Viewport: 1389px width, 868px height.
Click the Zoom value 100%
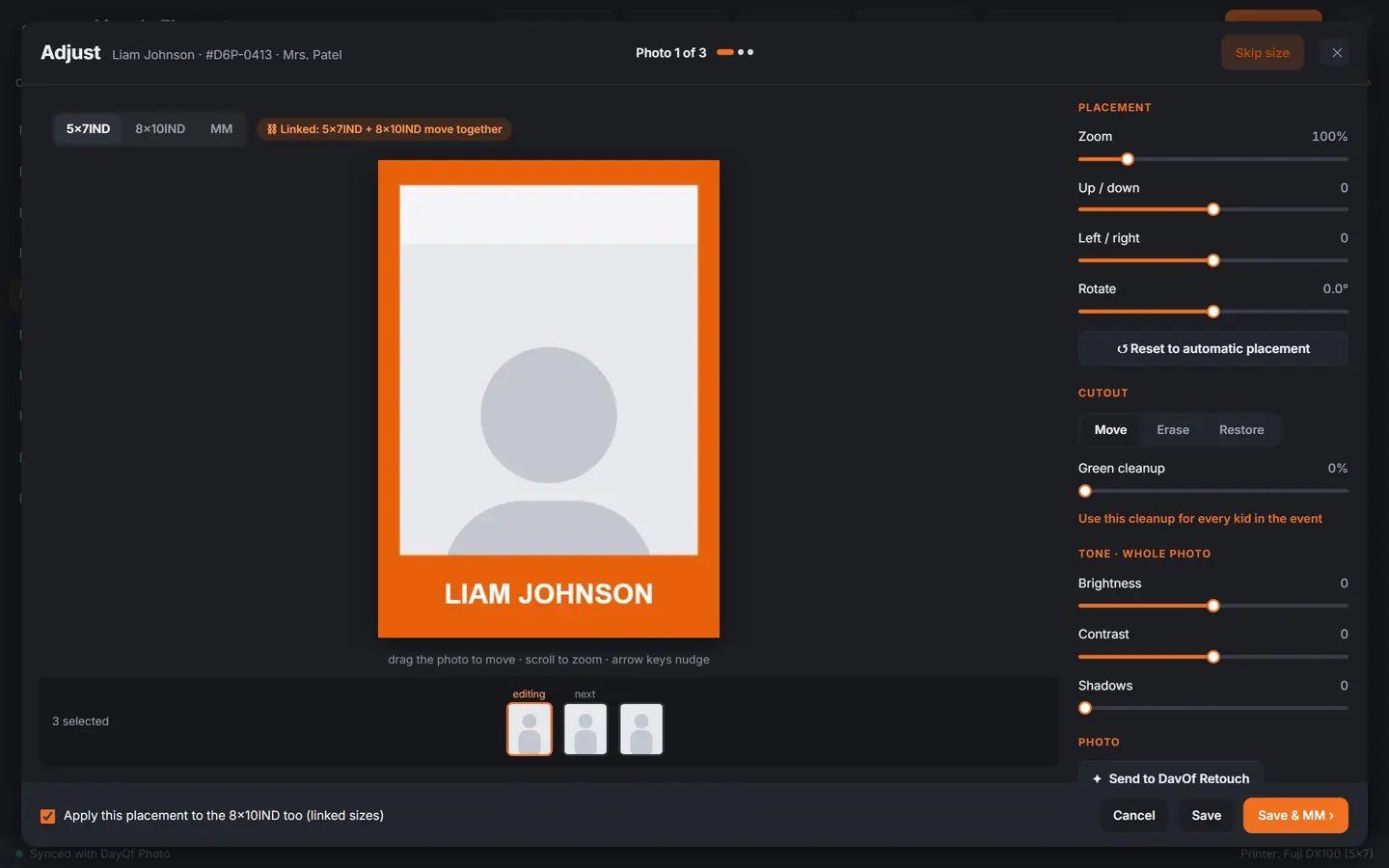click(1329, 137)
